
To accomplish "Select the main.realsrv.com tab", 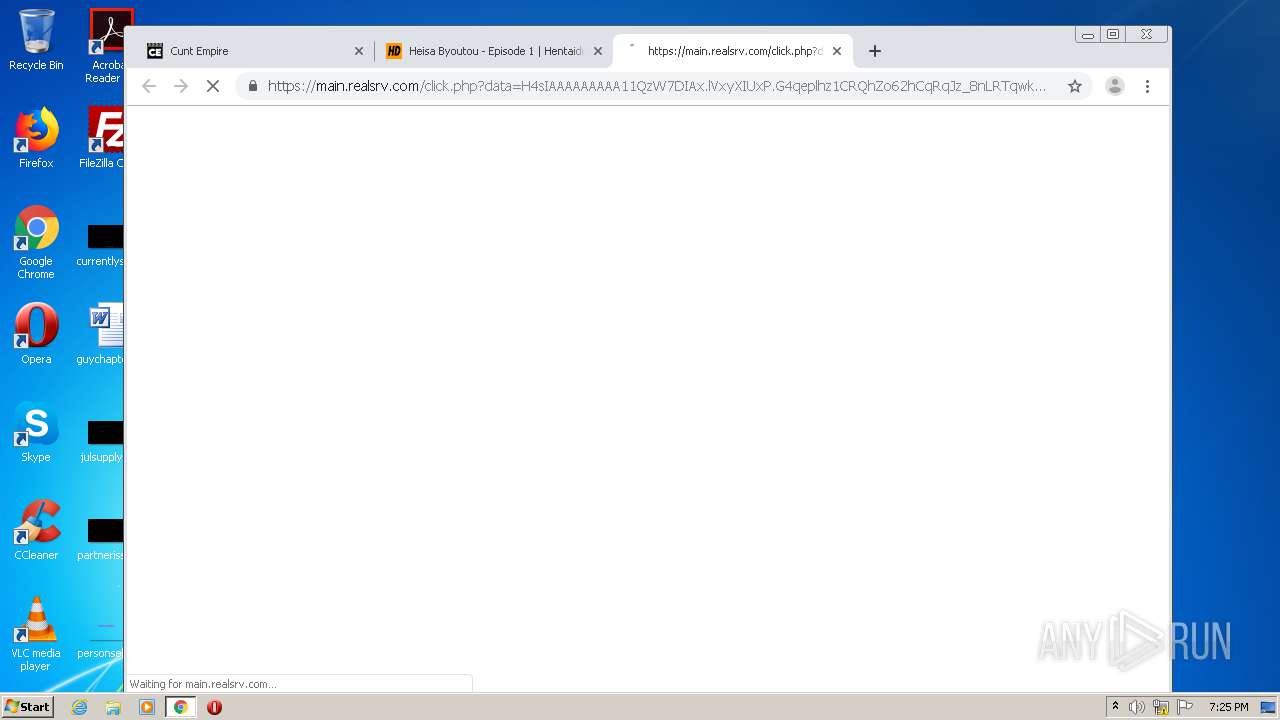I will 733,51.
